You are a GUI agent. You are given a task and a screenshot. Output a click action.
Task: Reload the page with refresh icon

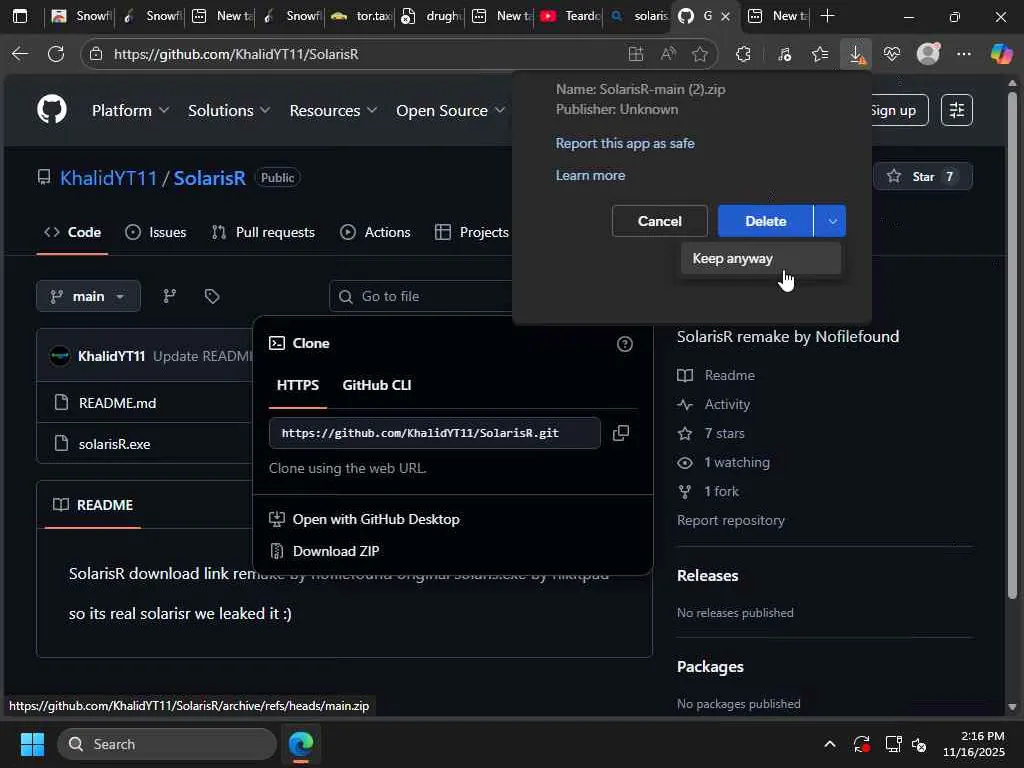click(x=56, y=54)
